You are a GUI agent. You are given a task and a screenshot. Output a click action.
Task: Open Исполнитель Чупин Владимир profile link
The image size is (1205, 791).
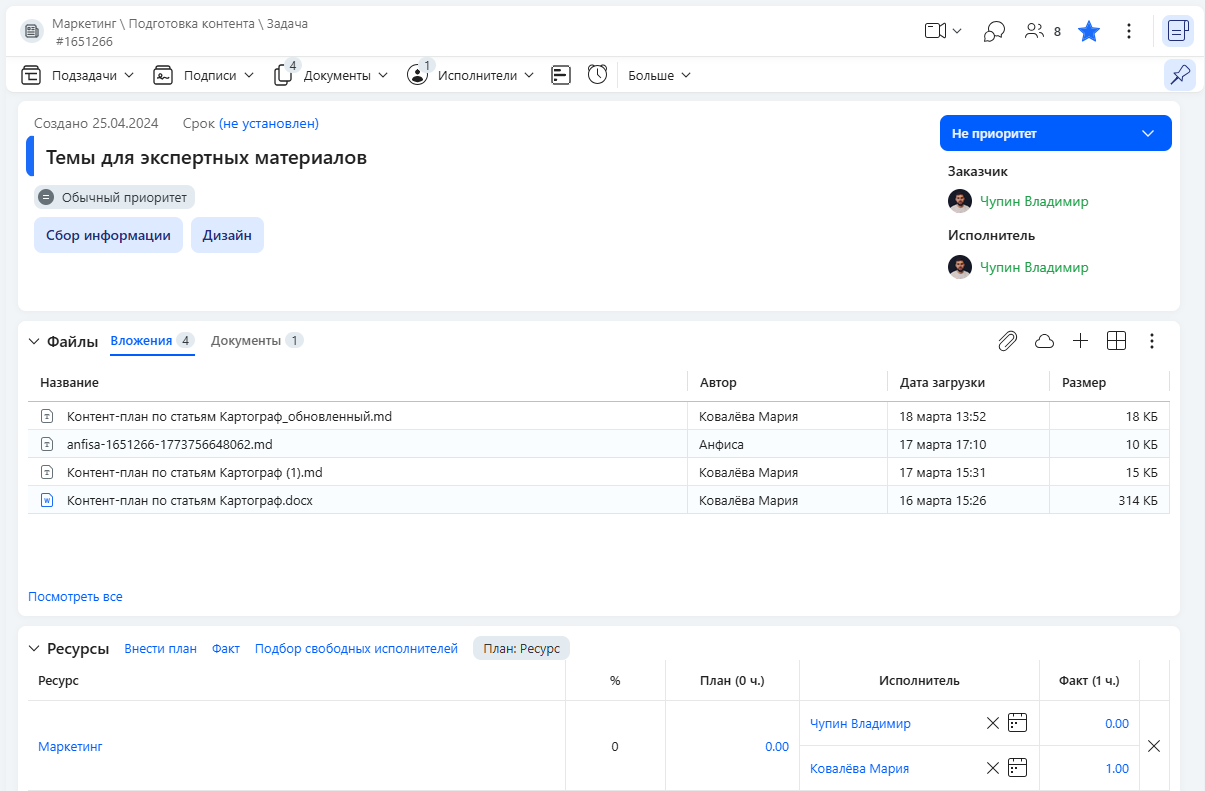point(1034,267)
